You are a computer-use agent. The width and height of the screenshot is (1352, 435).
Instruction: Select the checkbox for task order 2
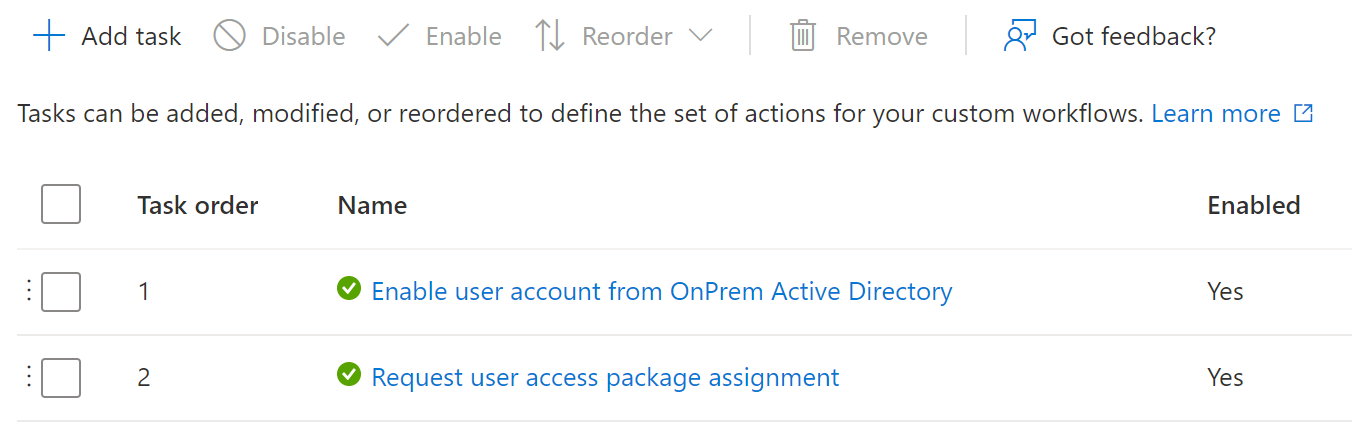[61, 378]
